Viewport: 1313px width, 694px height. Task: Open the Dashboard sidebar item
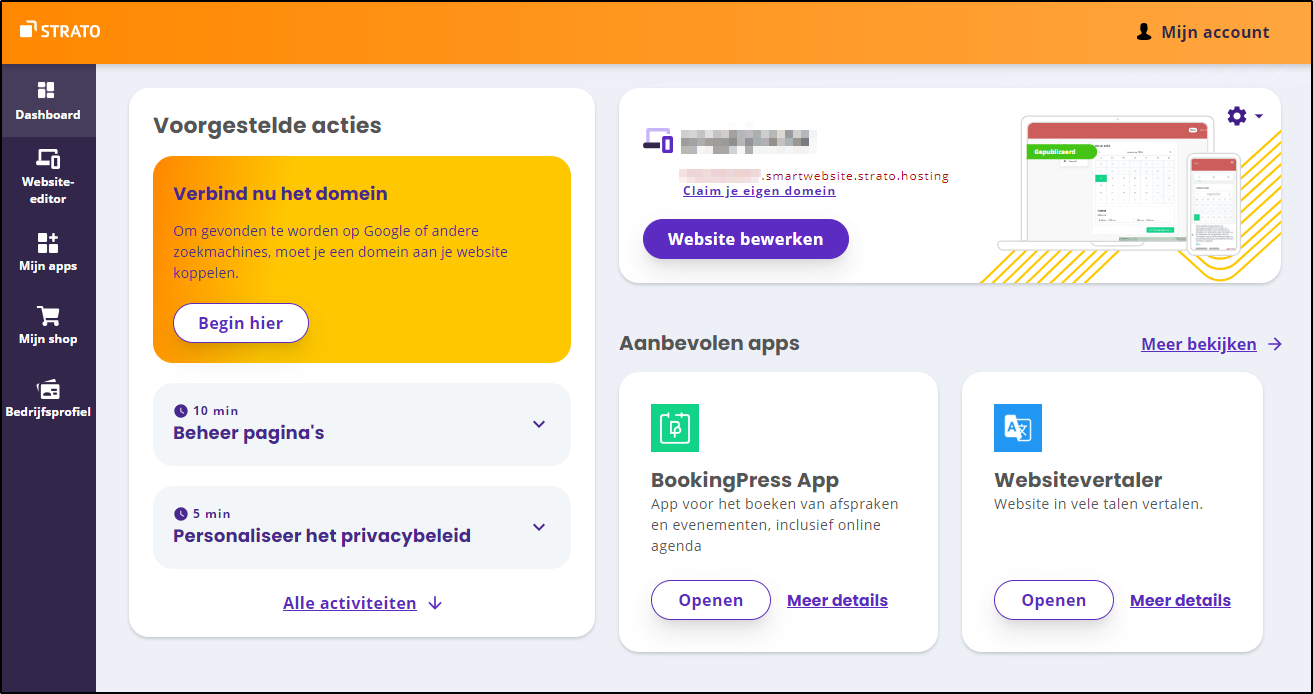coord(47,101)
